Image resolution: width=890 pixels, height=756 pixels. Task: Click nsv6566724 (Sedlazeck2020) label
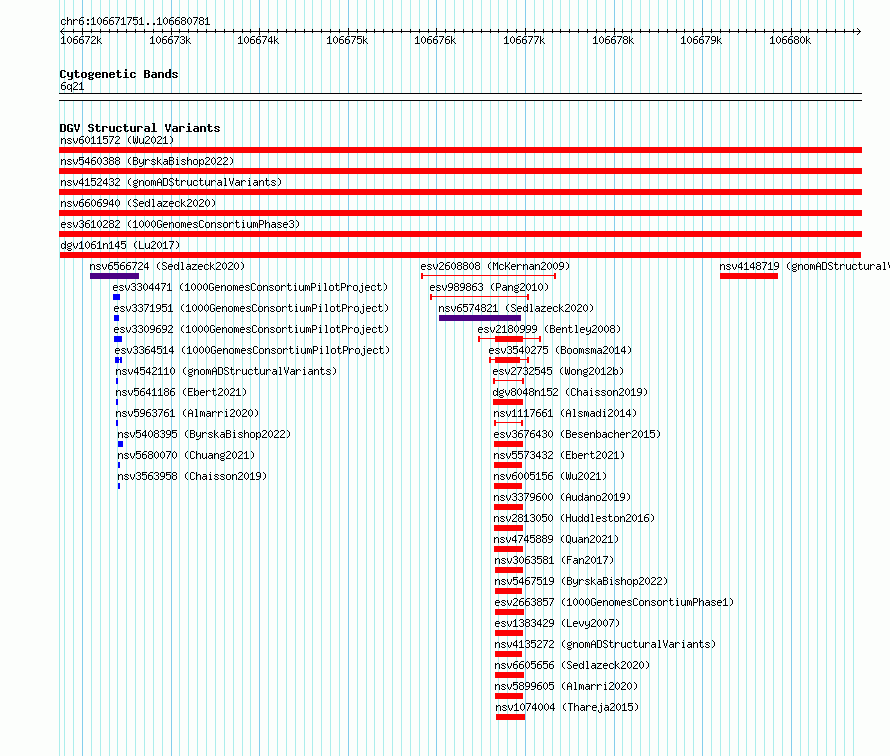[167, 266]
